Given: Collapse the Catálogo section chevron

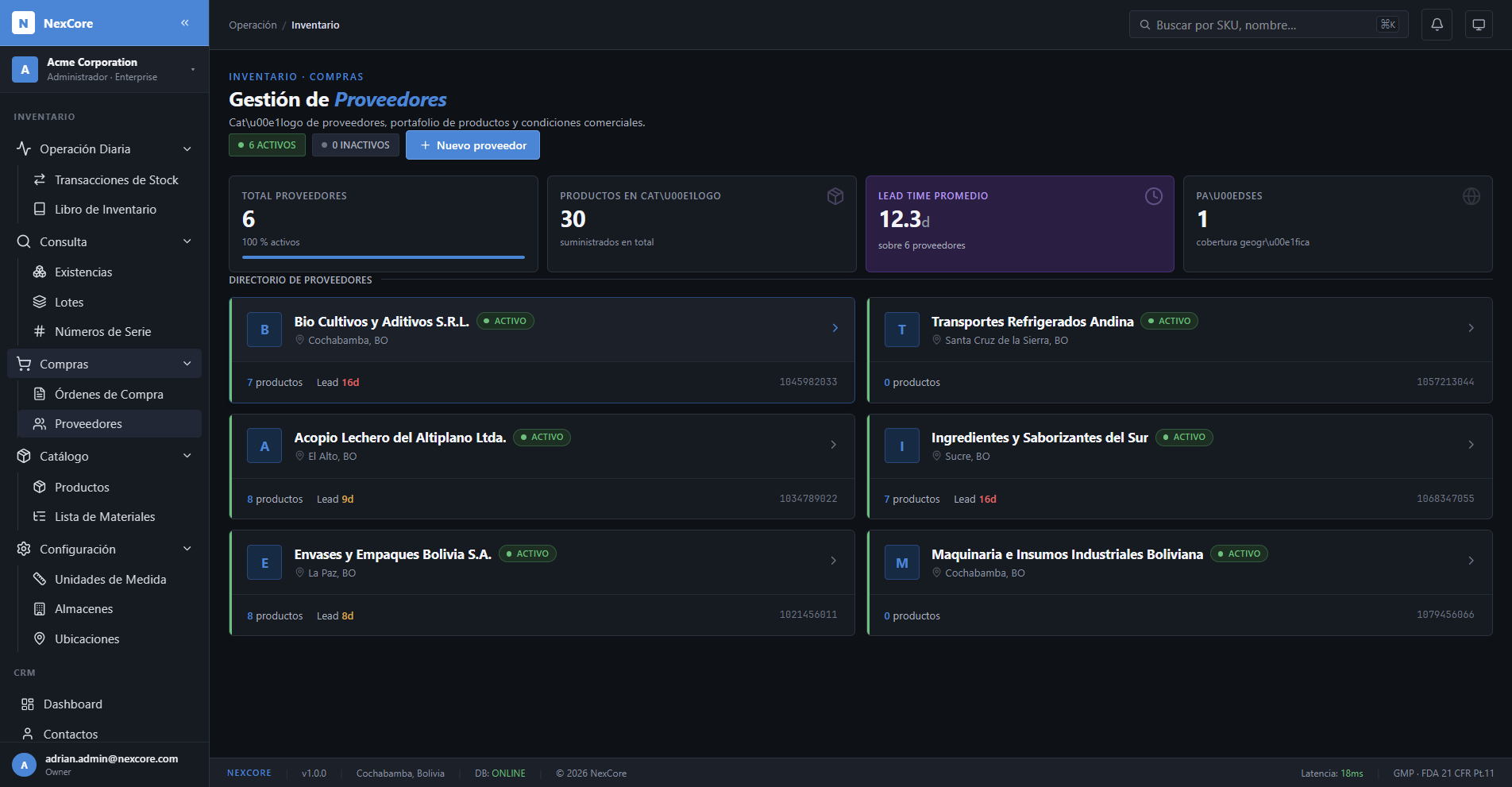Looking at the screenshot, I should [187, 456].
